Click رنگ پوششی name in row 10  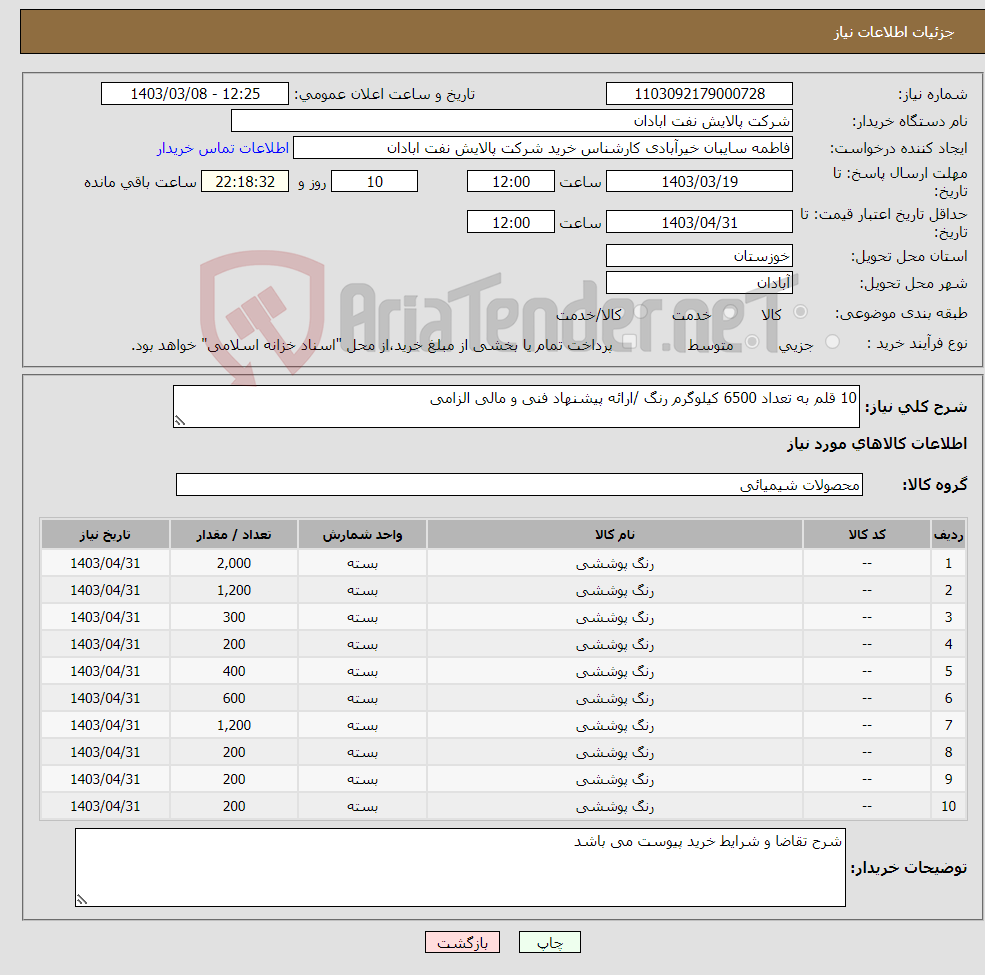point(614,807)
